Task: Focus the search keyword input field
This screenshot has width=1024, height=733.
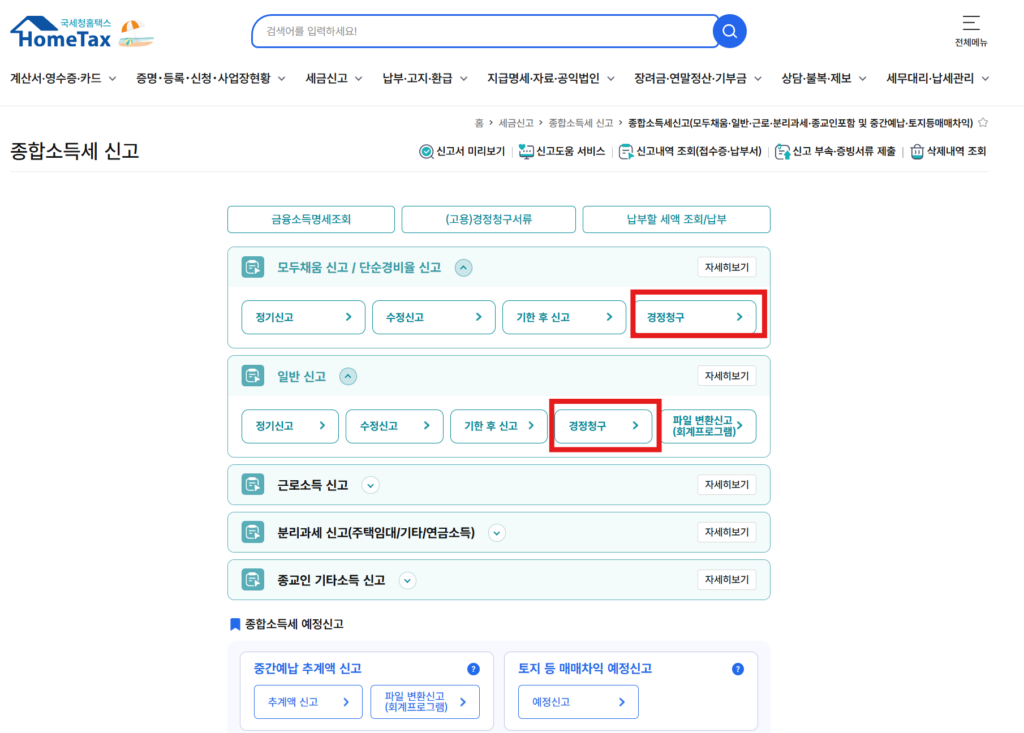Action: tap(483, 31)
